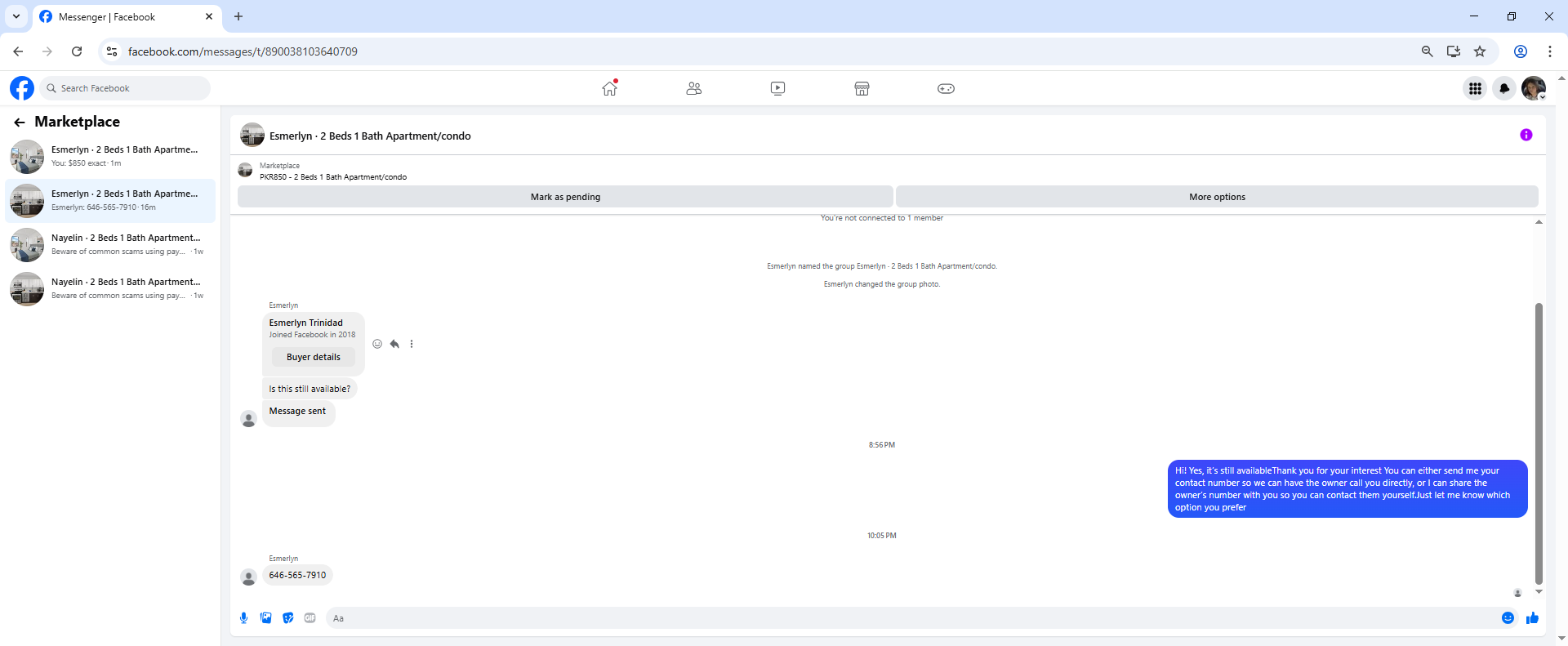Open the Friends icon in top navigation
This screenshot has width=1568, height=646.
tap(694, 88)
